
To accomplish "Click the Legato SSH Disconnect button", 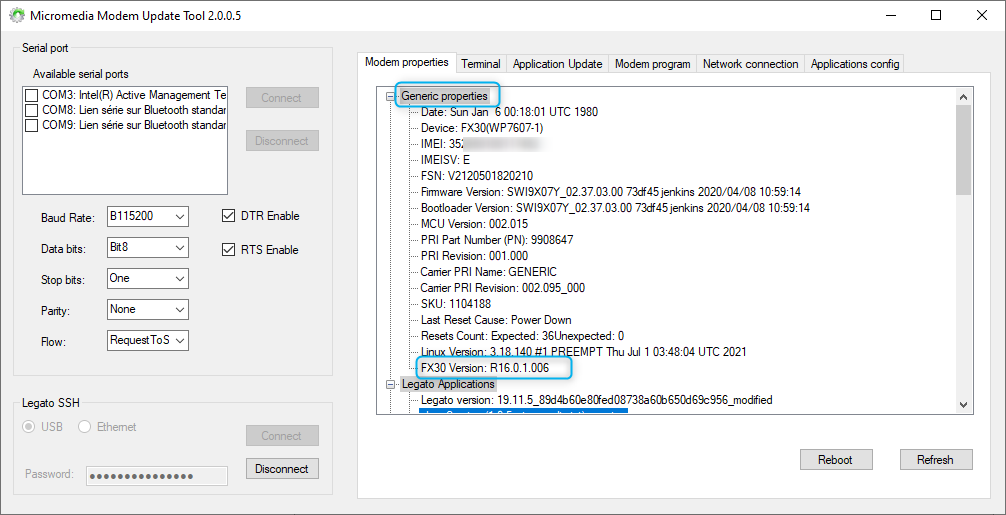I will click(282, 469).
